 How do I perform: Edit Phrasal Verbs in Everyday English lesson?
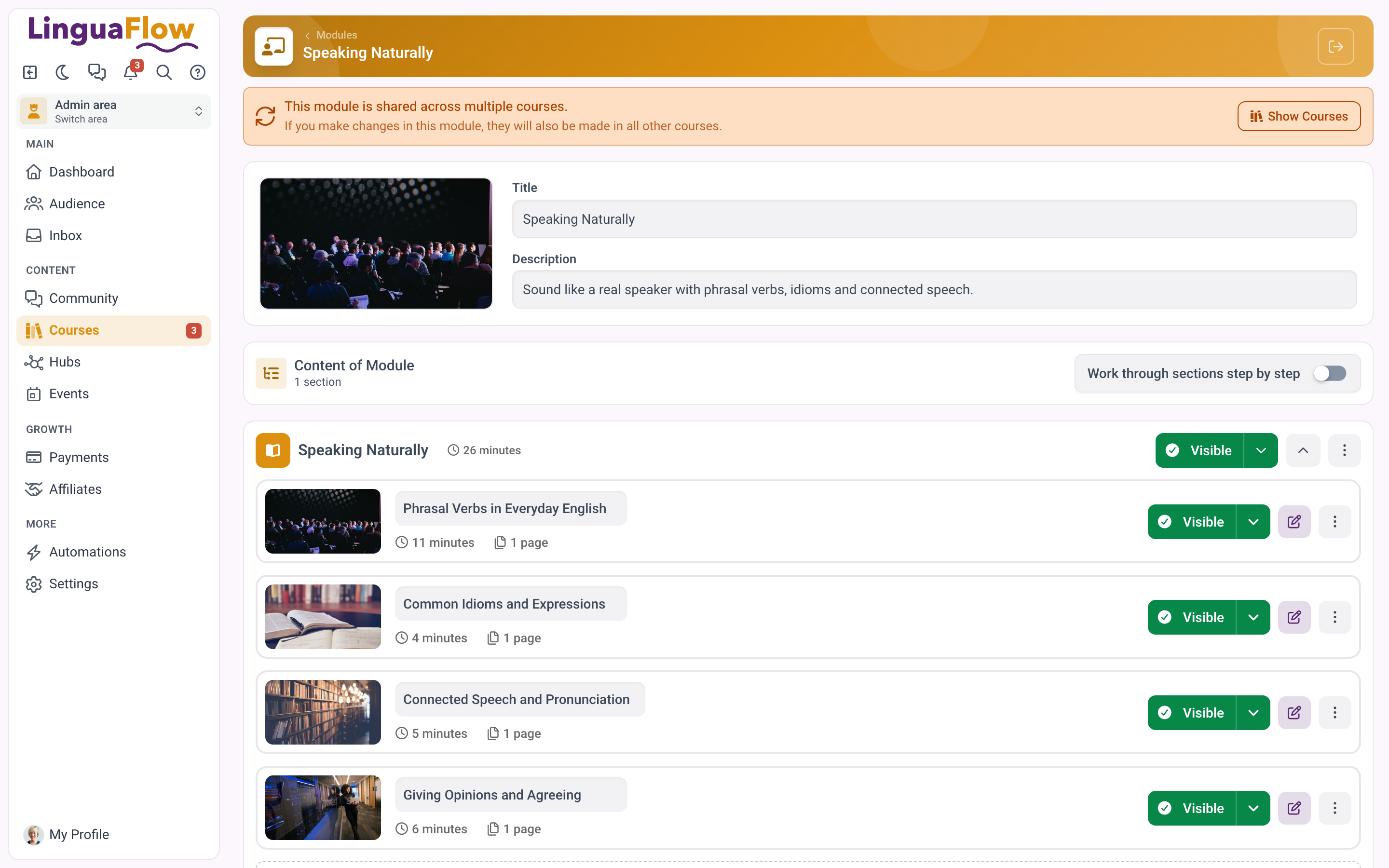pos(1294,522)
